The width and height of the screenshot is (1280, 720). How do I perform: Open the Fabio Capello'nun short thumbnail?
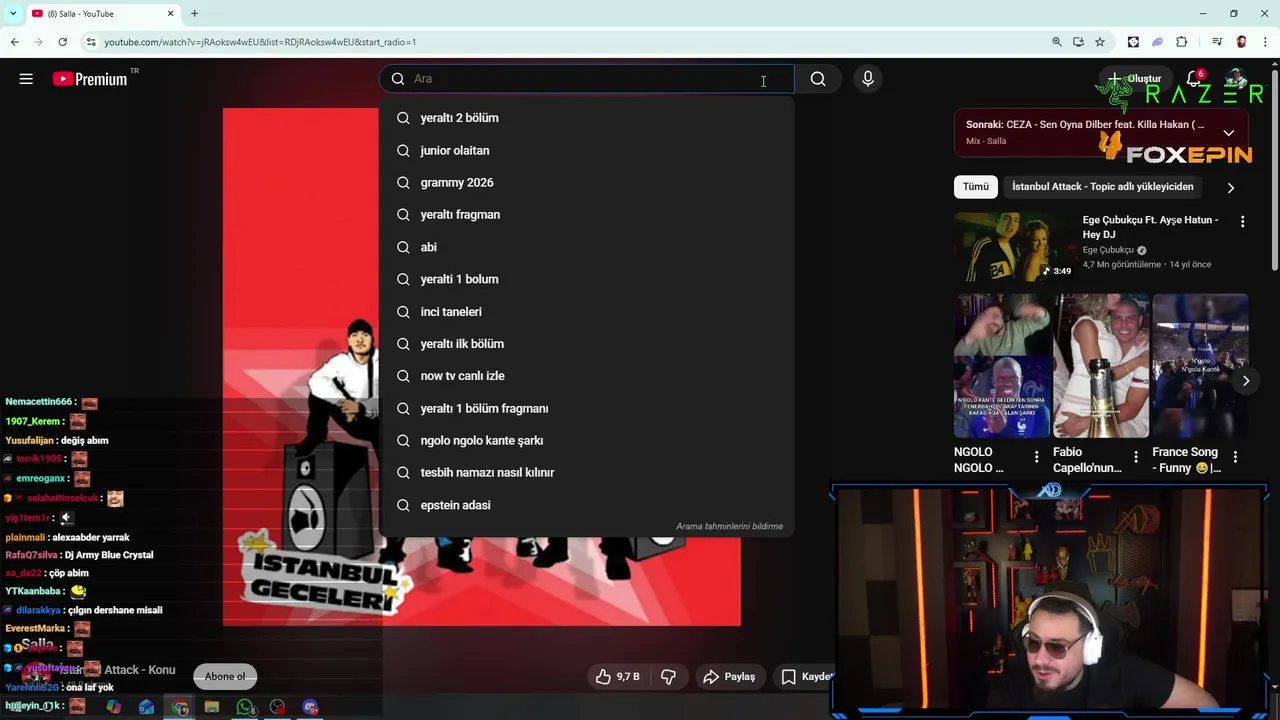click(x=1101, y=366)
